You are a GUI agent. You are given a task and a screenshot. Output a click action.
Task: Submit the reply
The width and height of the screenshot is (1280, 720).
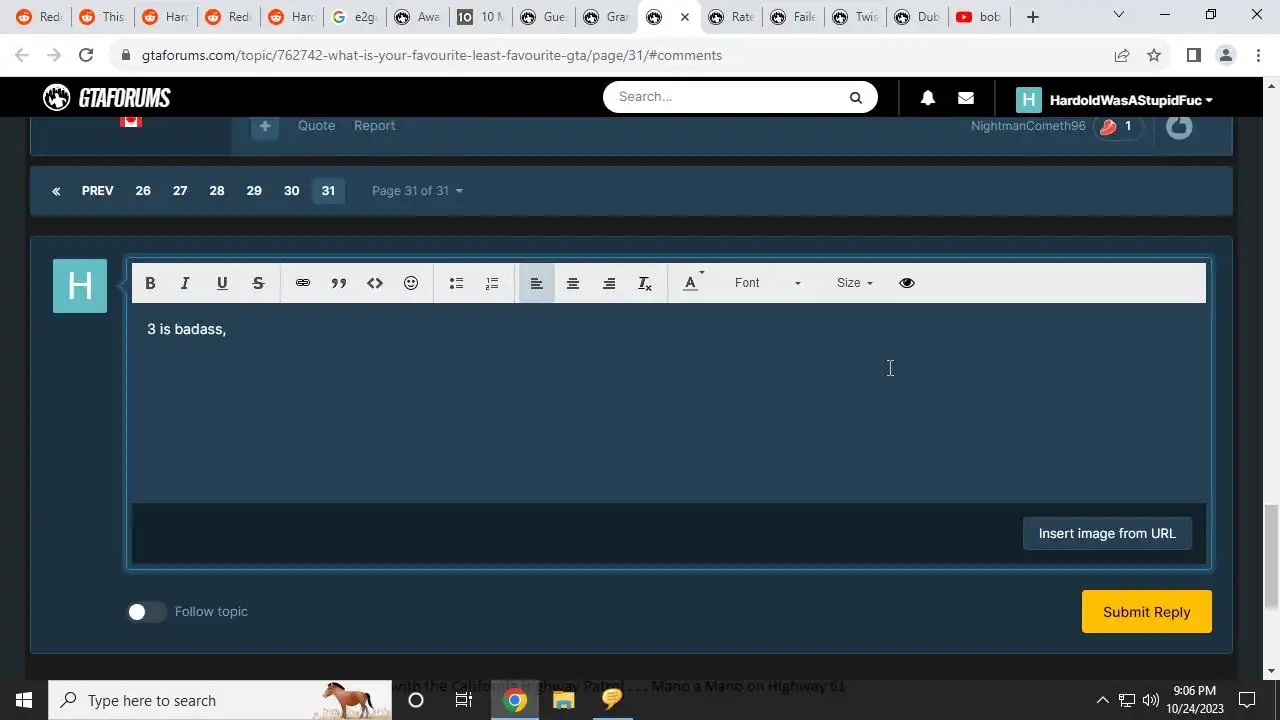coord(1146,612)
